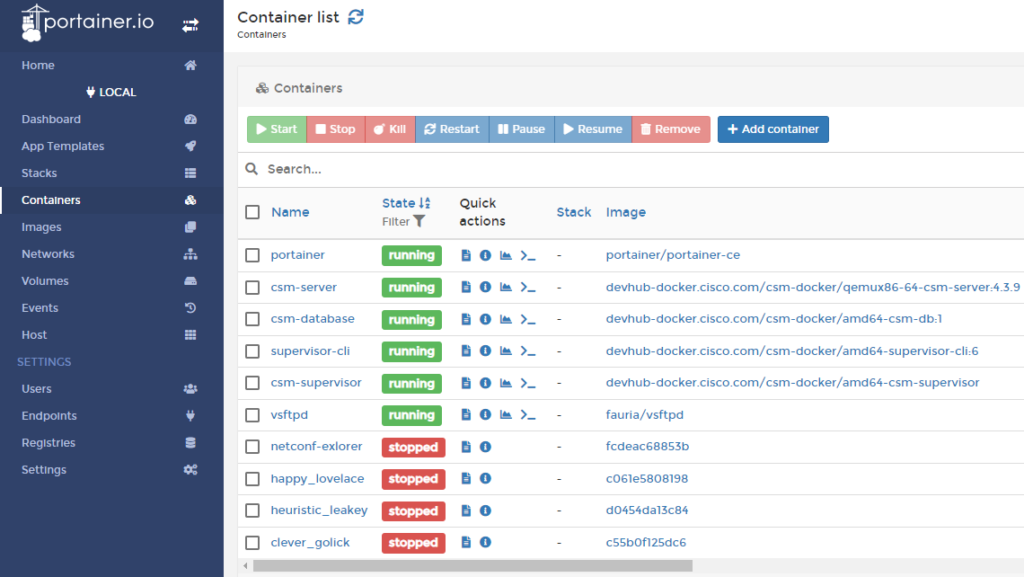Open logs icon for netconf-exlorer container
The width and height of the screenshot is (1024, 577).
click(x=466, y=447)
